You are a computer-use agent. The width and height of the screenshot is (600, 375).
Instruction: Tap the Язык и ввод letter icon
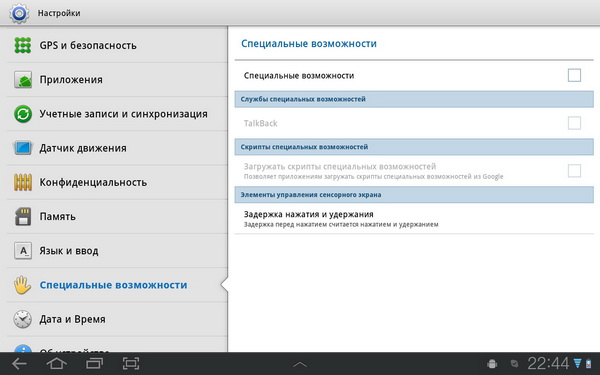pyautogui.click(x=23, y=251)
